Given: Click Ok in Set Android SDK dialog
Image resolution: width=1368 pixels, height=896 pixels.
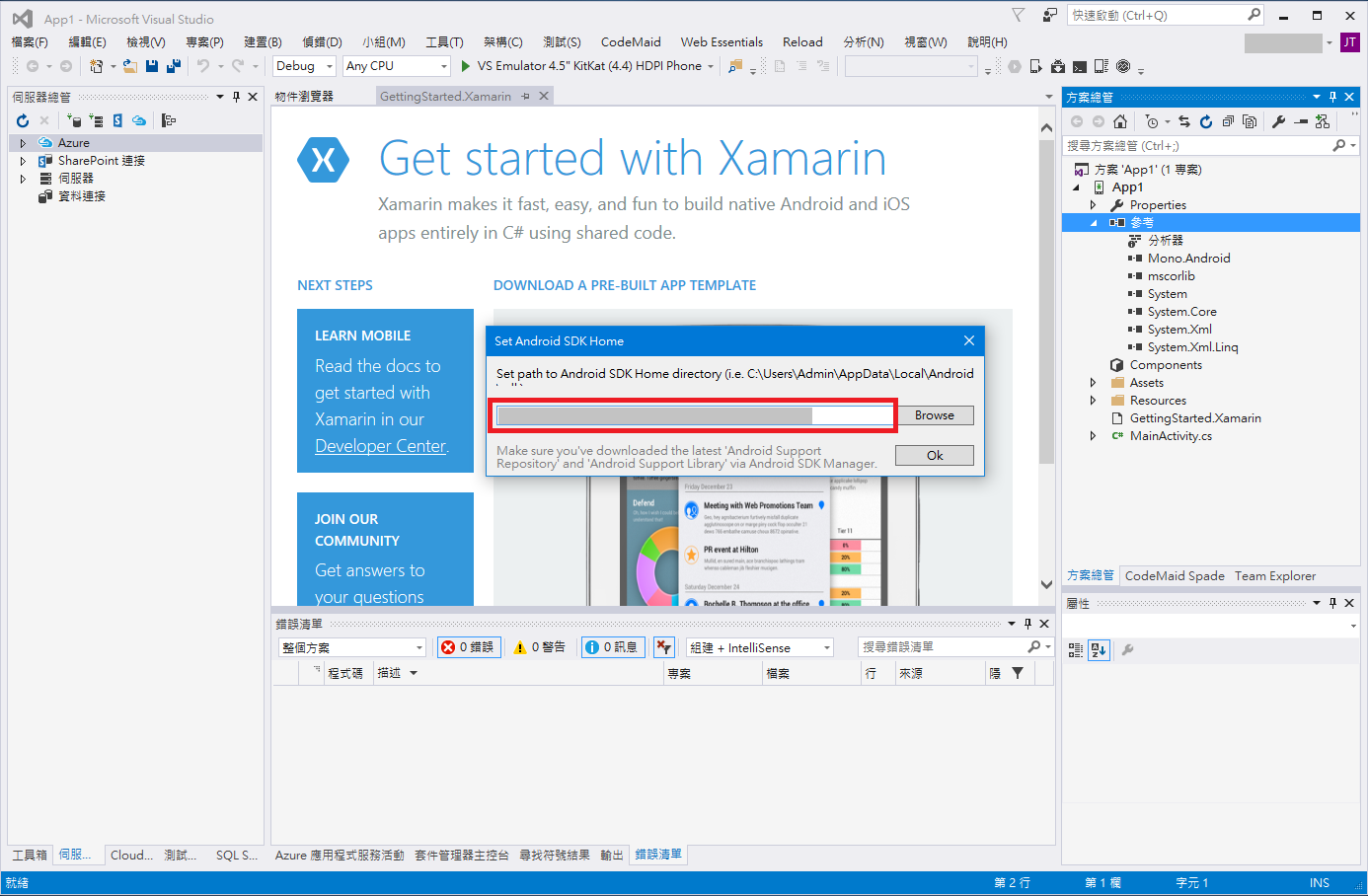Looking at the screenshot, I should [934, 455].
